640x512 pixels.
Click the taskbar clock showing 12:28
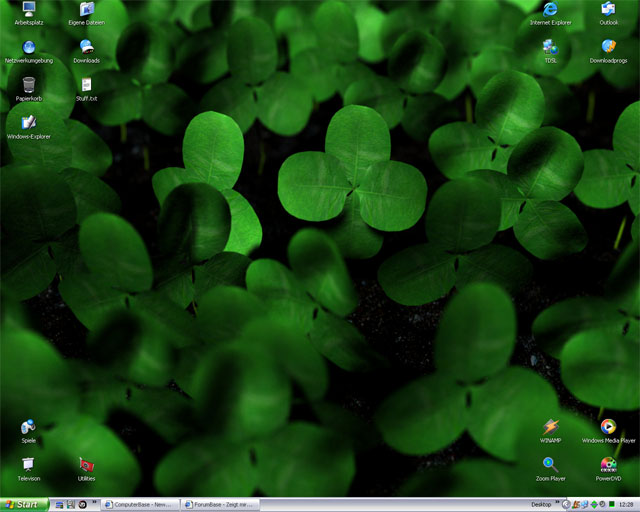[x=626, y=505]
